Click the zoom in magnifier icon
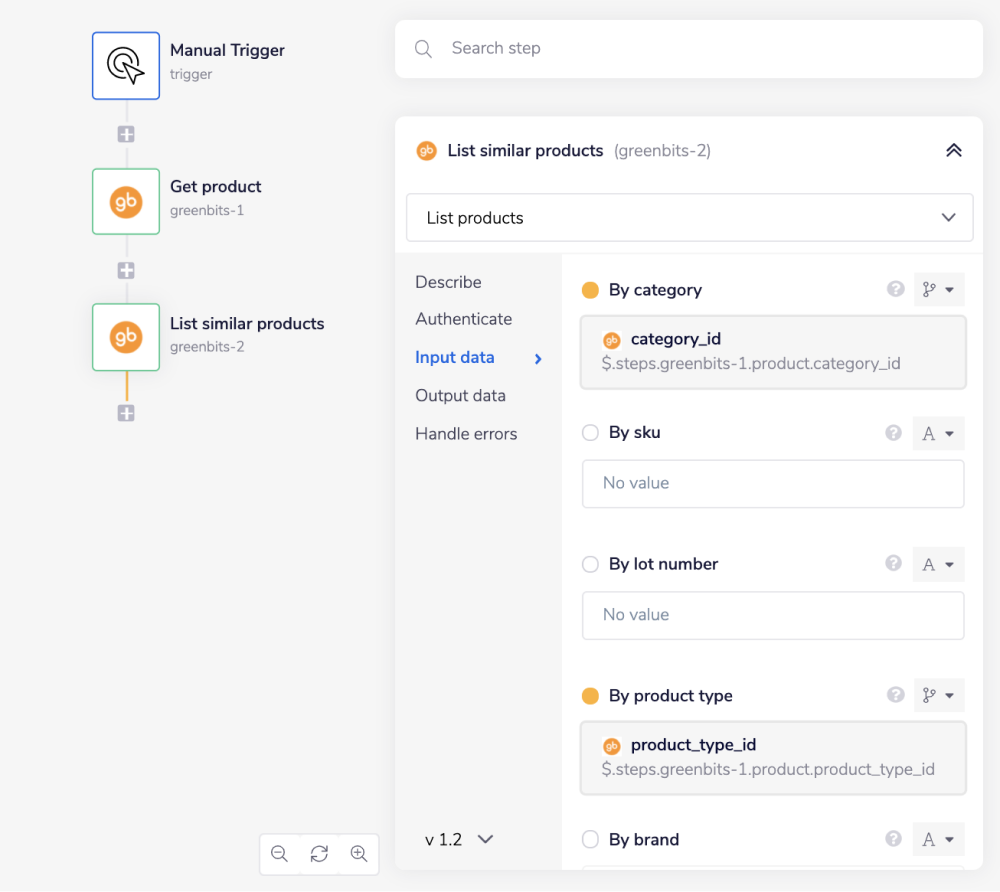1000x892 pixels. [x=359, y=854]
